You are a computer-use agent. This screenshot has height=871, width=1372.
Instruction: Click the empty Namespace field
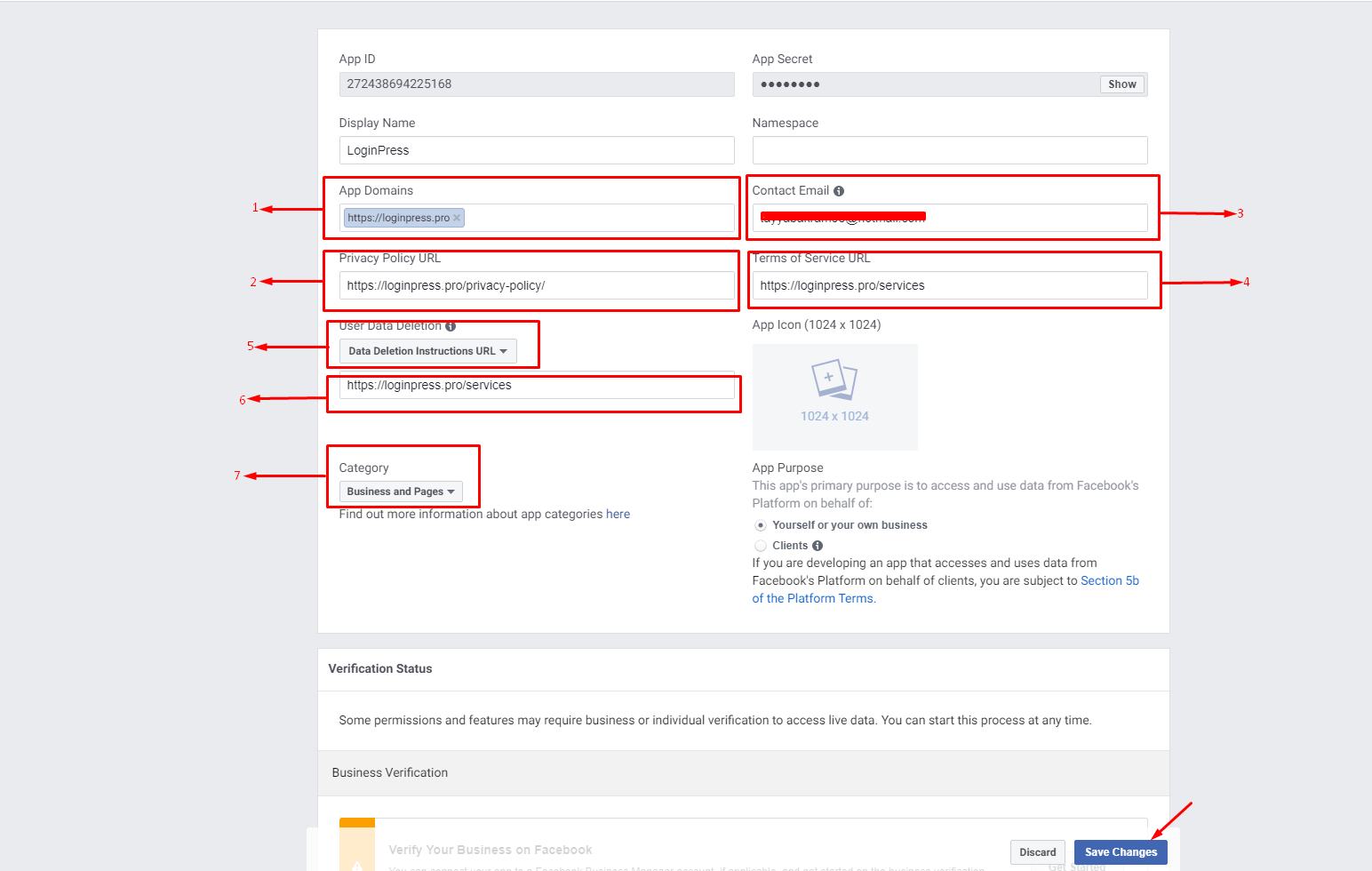point(950,150)
